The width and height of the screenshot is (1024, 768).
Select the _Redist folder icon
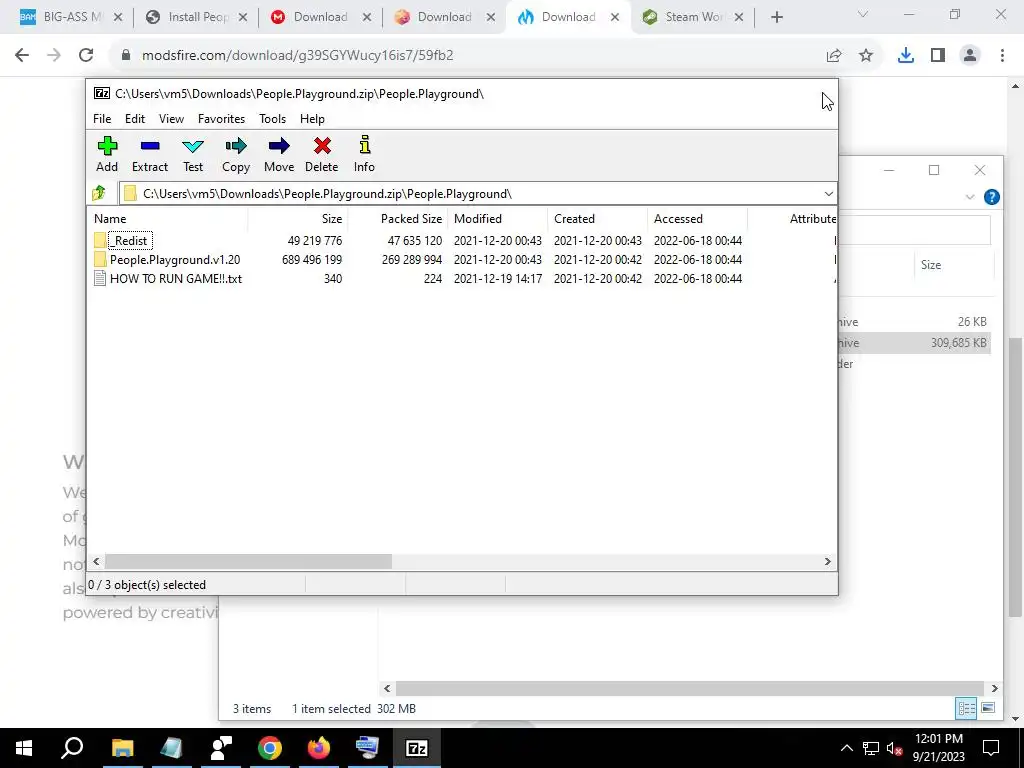99,240
